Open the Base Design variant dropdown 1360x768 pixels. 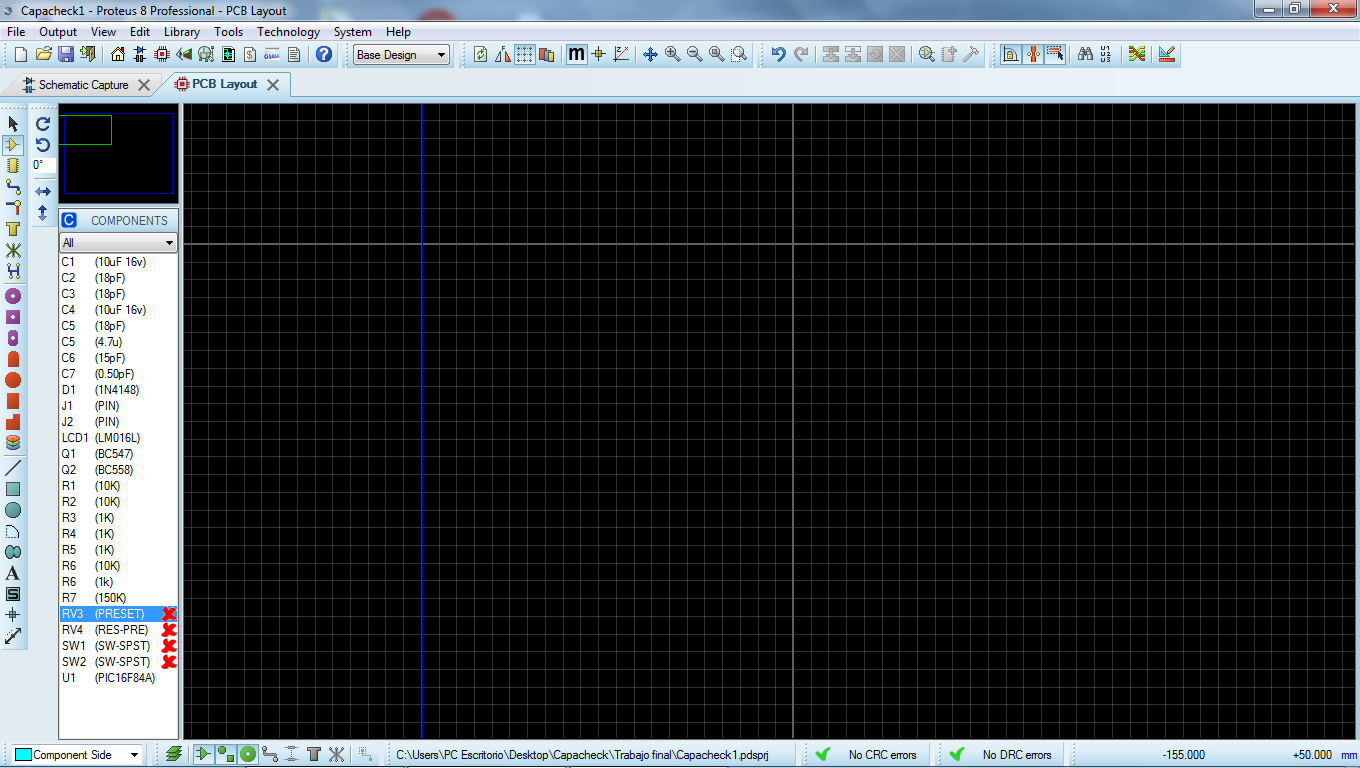[402, 55]
